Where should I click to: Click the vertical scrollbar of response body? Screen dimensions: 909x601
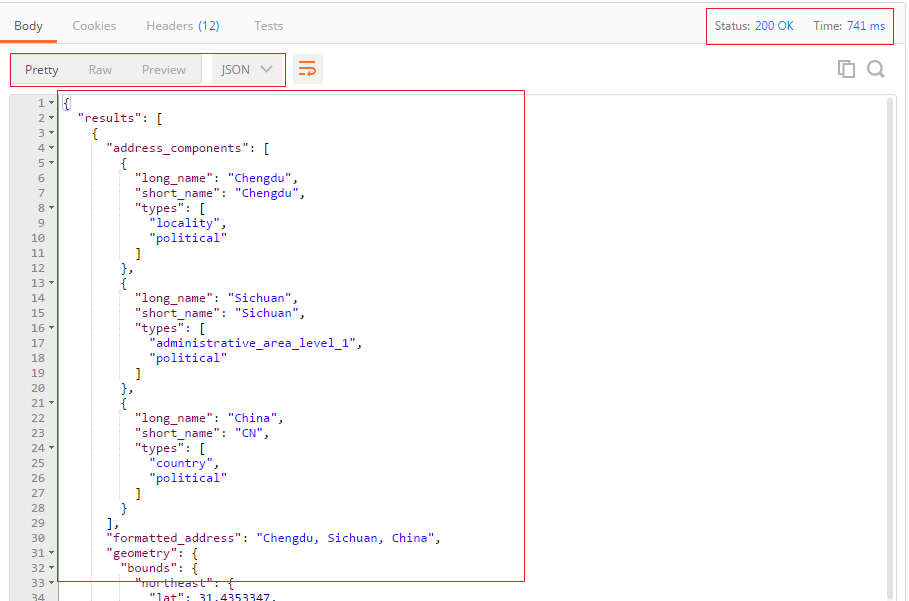tap(891, 348)
